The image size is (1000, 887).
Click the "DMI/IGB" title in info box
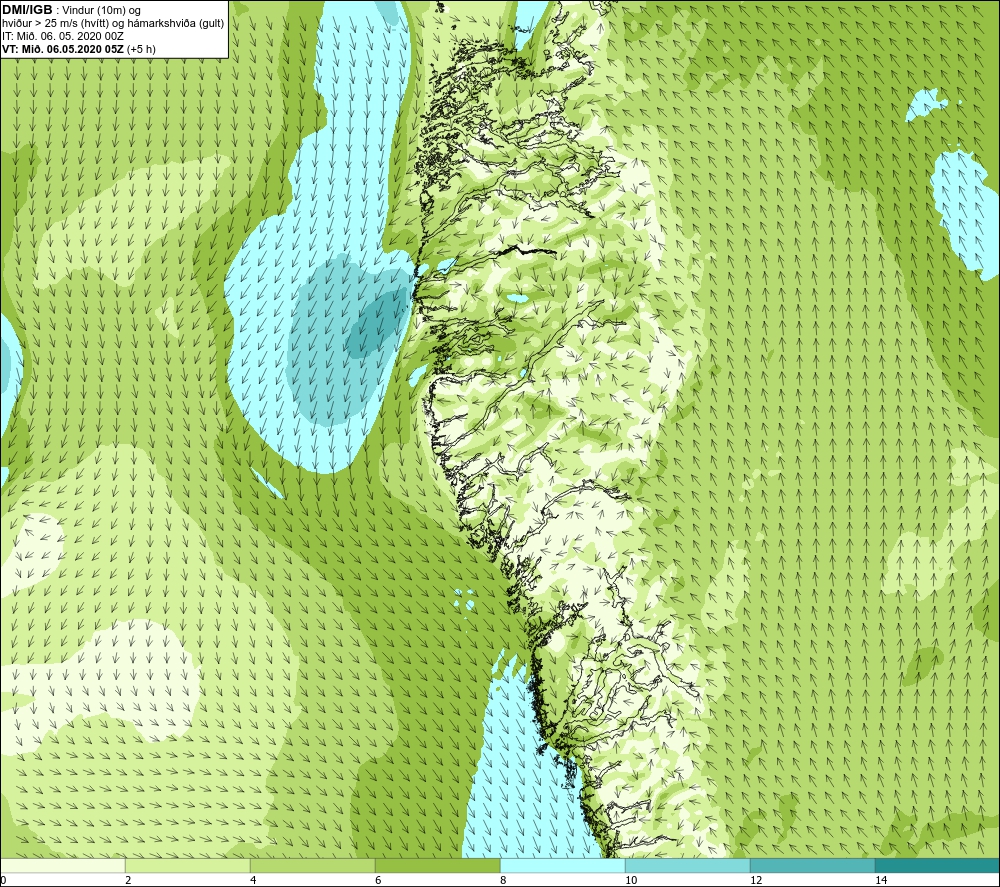coord(27,10)
